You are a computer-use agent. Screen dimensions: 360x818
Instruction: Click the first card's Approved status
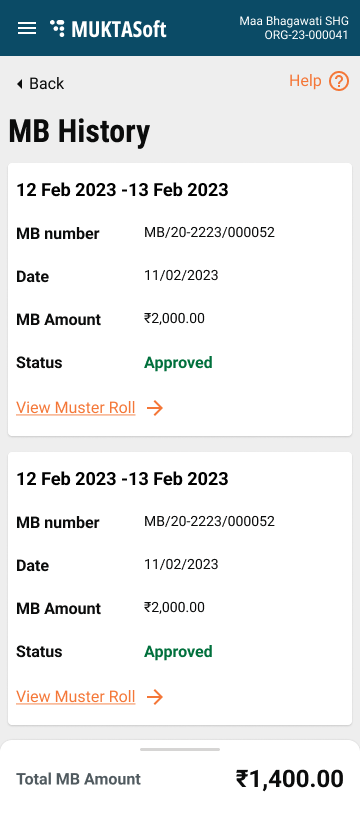click(x=178, y=363)
